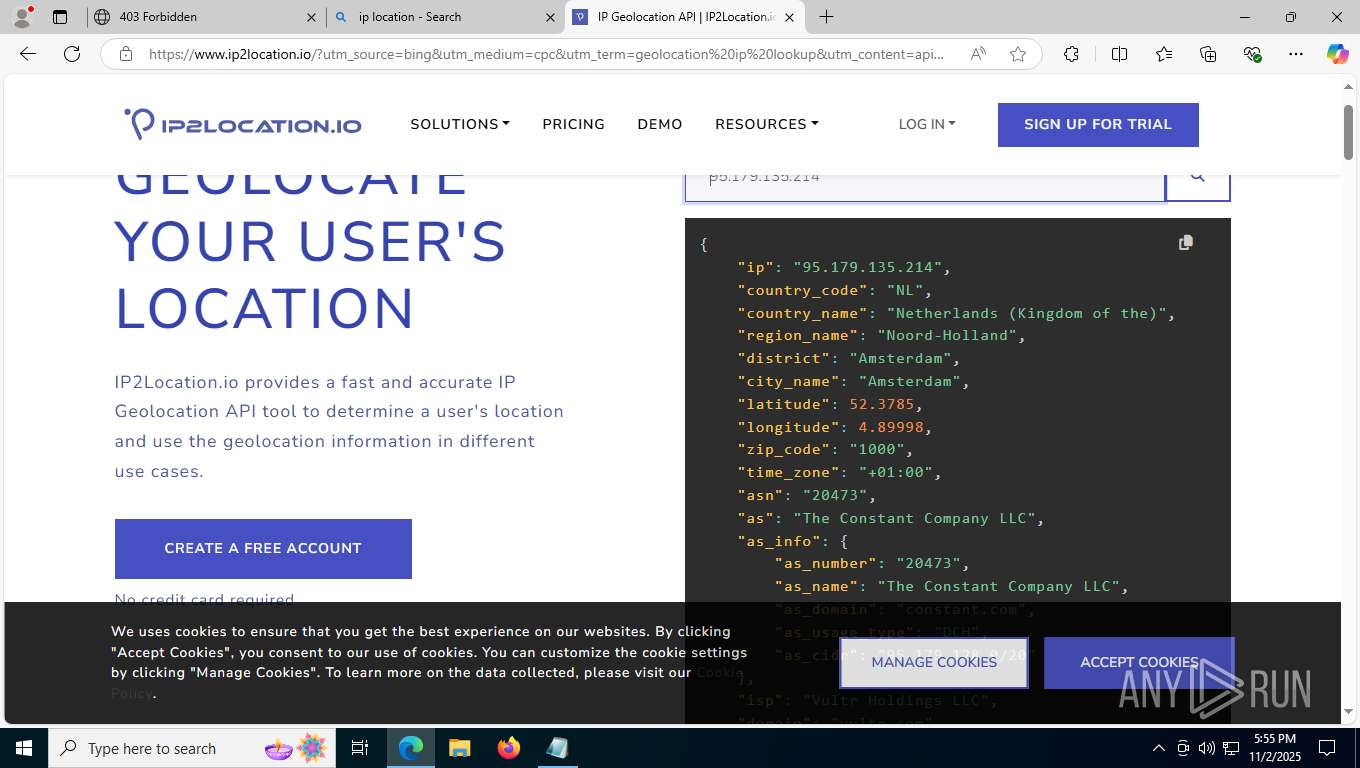The image size is (1360, 768).
Task: Close the 403 Forbidden tab
Action: [311, 17]
